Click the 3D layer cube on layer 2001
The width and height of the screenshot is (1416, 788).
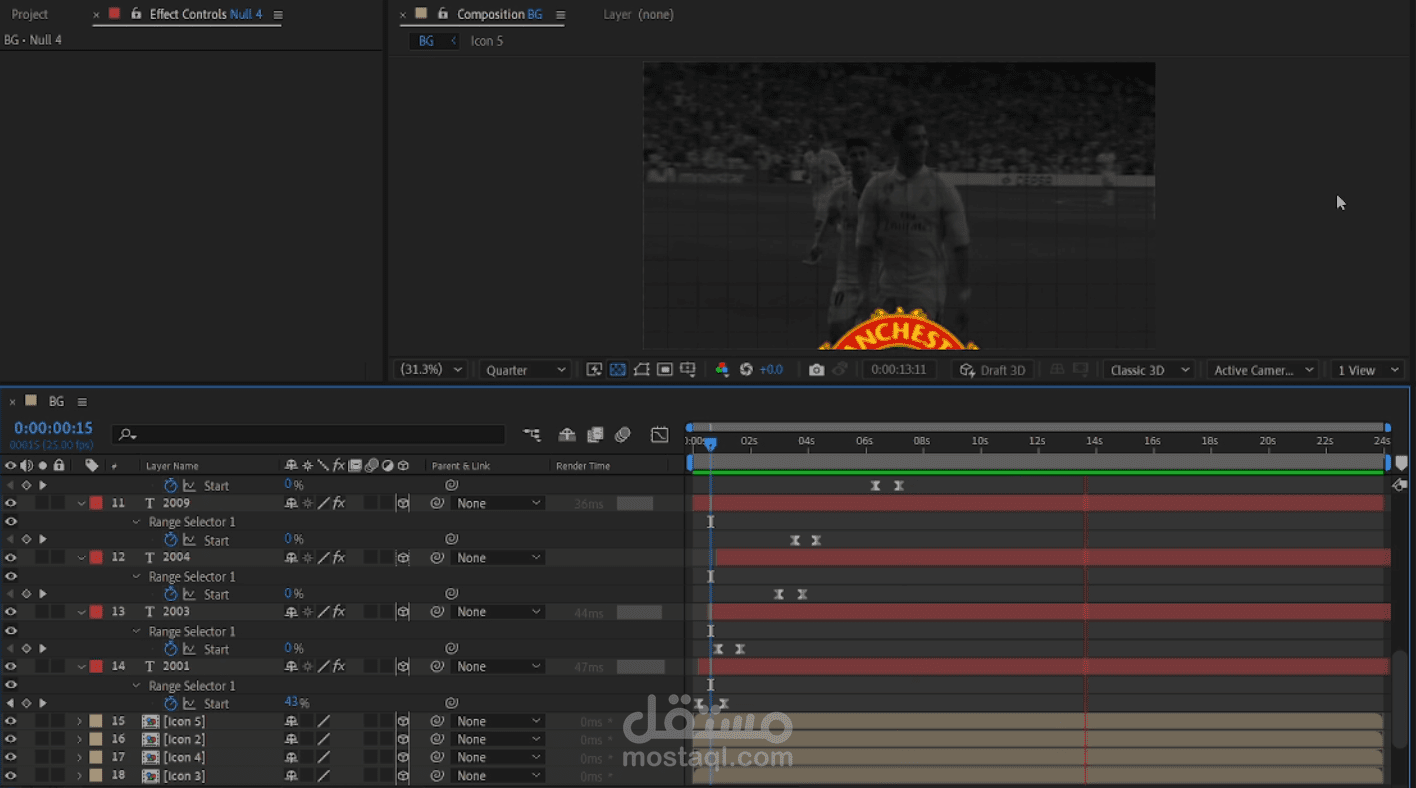click(403, 667)
